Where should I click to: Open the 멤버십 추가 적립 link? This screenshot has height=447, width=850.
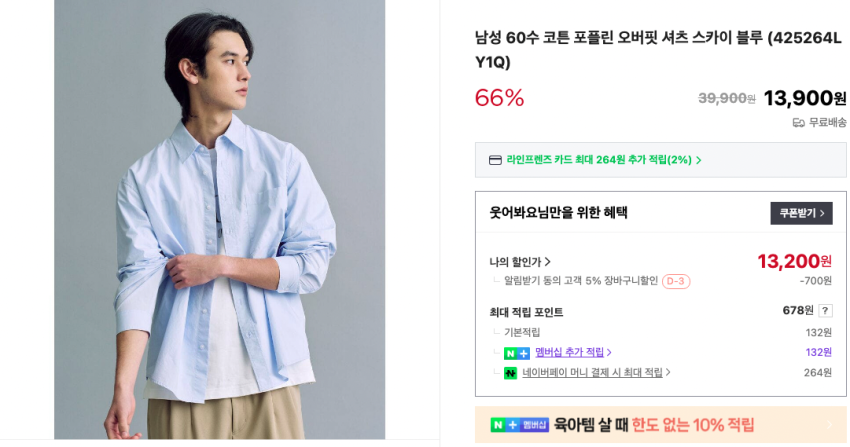point(569,353)
